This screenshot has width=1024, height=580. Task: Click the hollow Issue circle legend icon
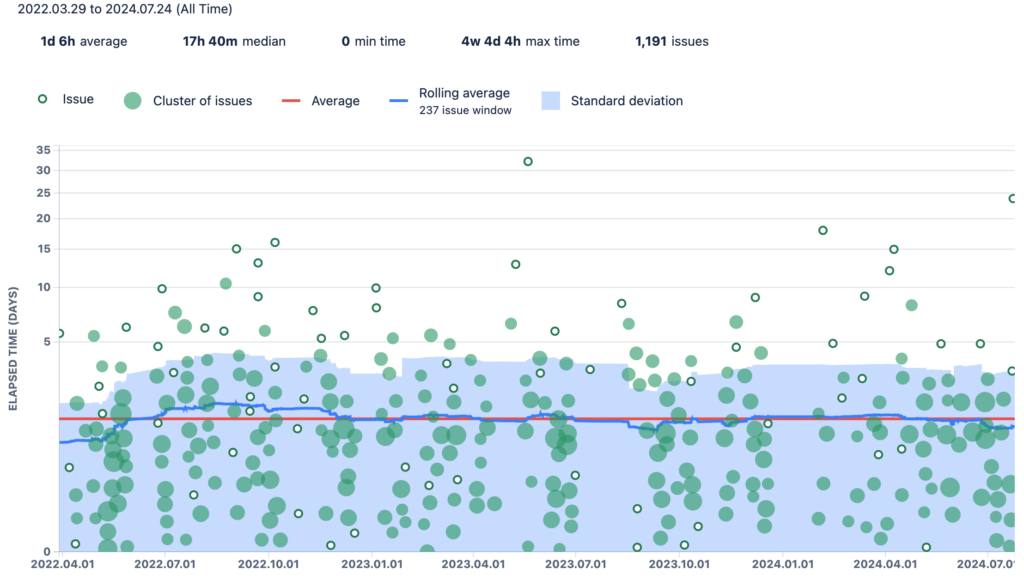pyautogui.click(x=42, y=99)
